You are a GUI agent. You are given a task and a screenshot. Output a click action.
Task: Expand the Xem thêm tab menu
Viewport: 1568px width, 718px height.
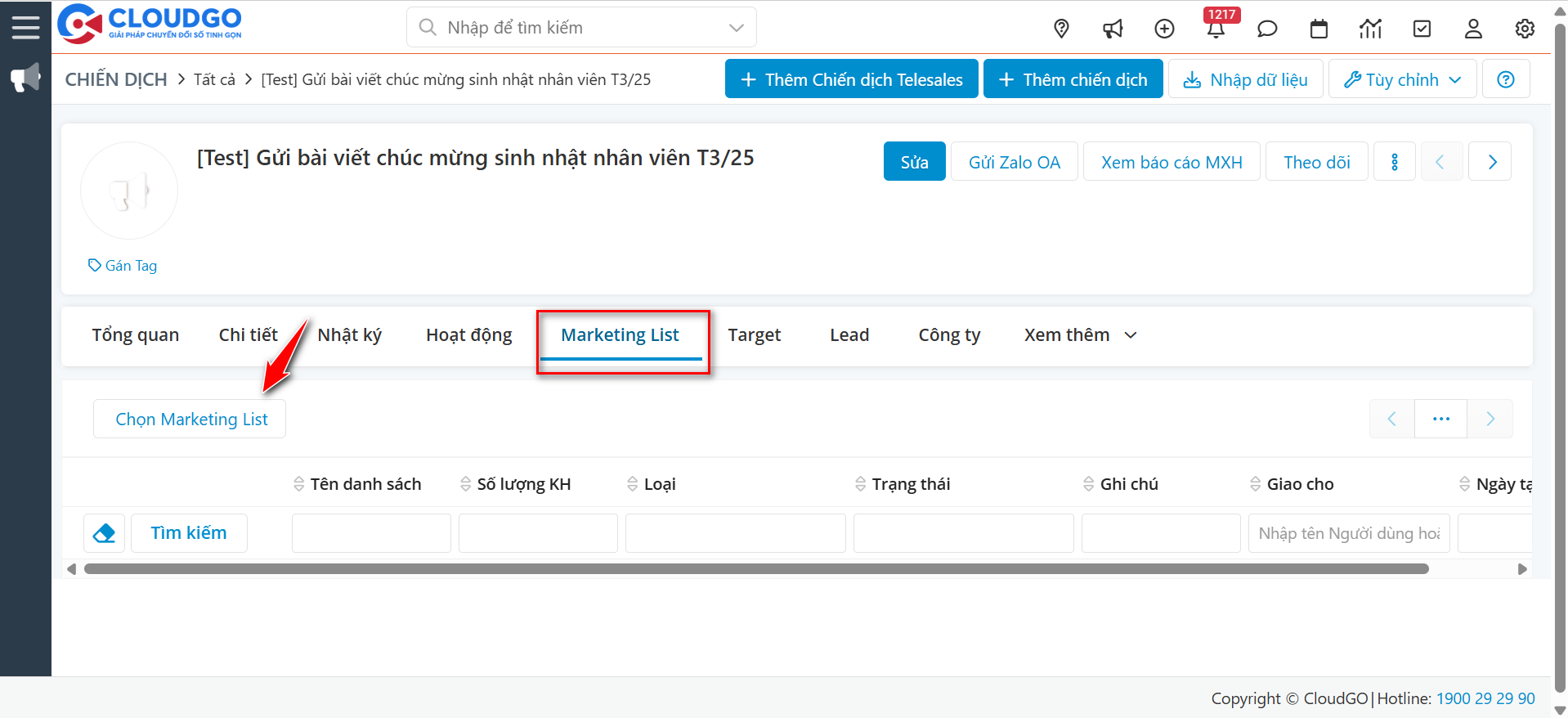click(x=1080, y=335)
